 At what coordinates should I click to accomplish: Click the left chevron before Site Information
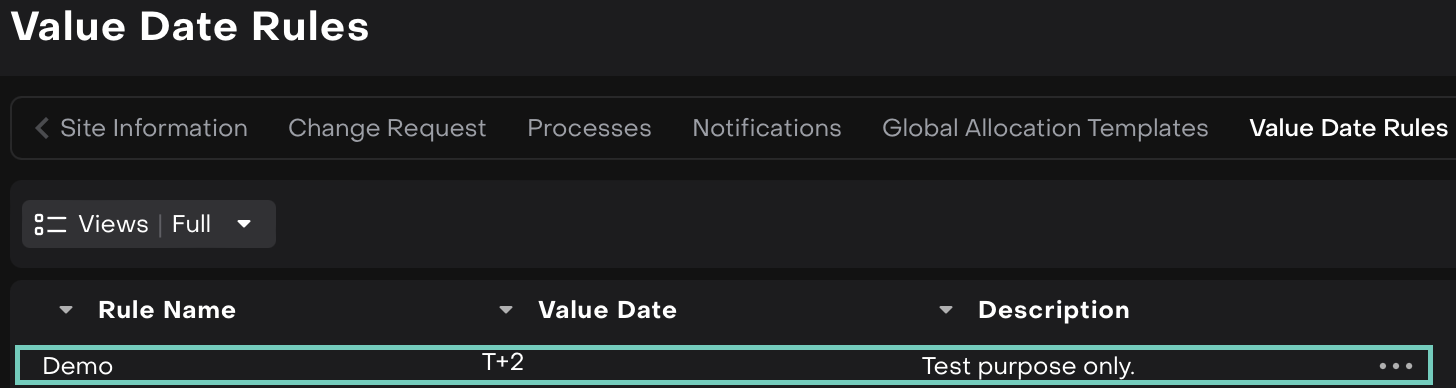click(41, 128)
